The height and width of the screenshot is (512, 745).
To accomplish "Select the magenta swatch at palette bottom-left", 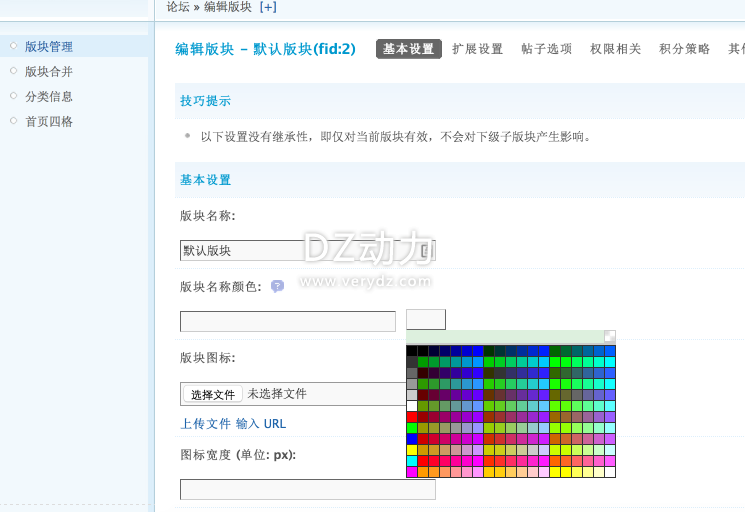I will pos(412,472).
